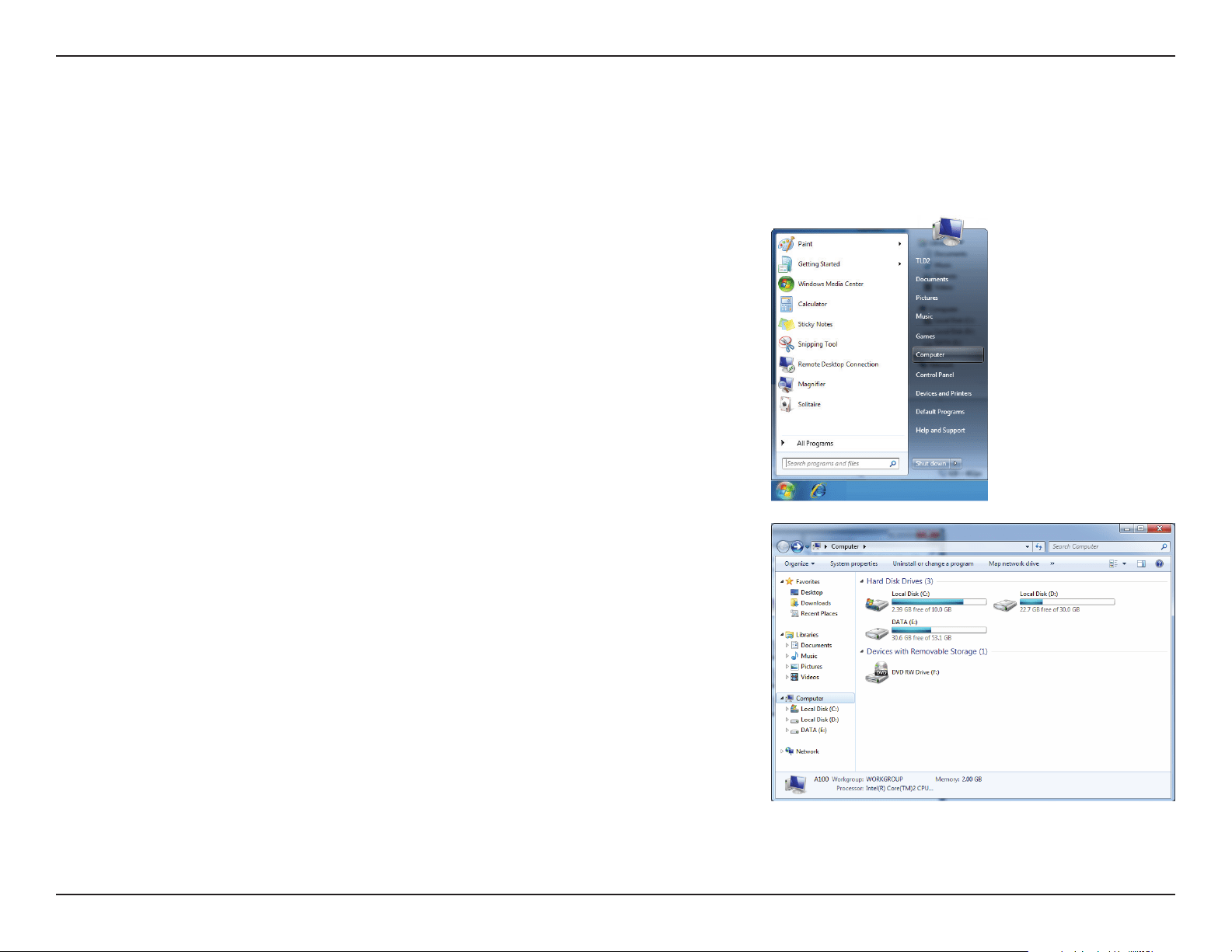Open the recent pages dropdown beside Forward
1232x952 pixels.
pos(808,547)
